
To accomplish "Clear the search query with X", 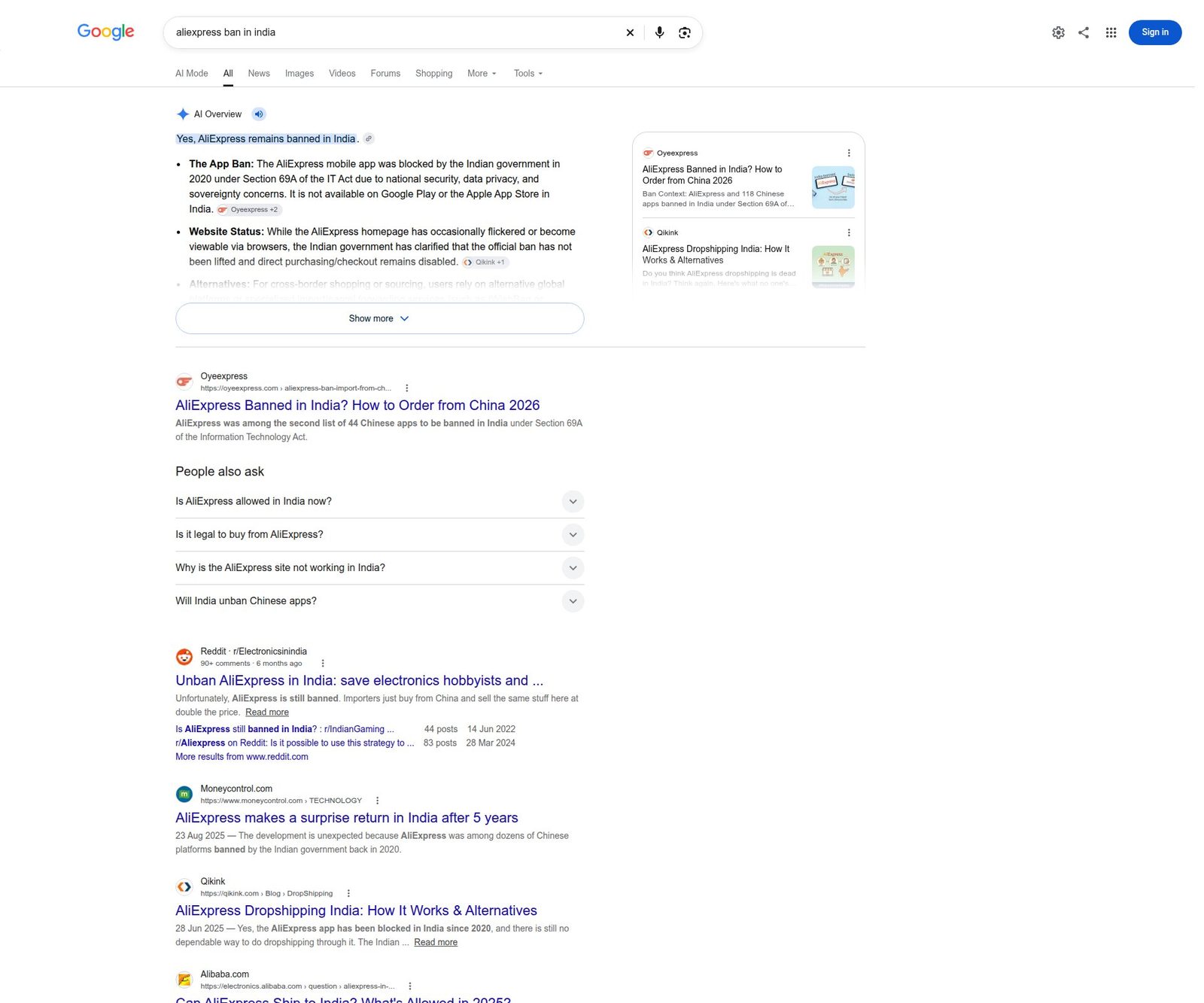I will [x=630, y=32].
